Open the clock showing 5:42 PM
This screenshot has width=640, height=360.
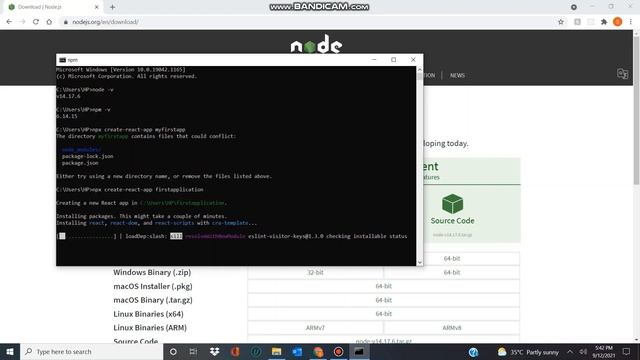pos(604,352)
